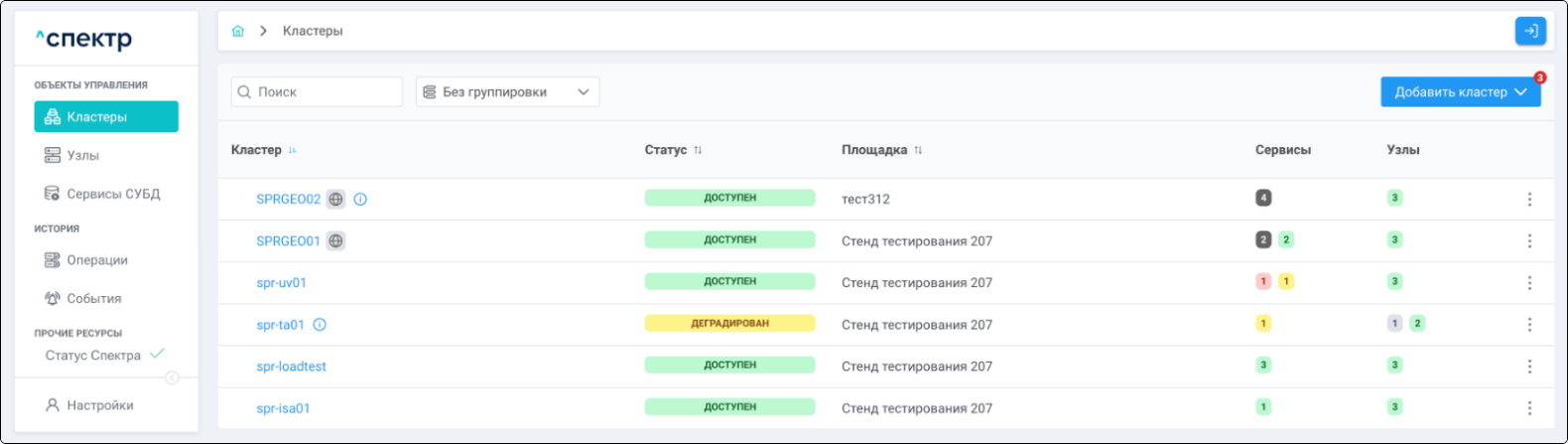Open the three-dot menu for spr-isa01
Screen dimensions: 1568x444
[x=1529, y=408]
